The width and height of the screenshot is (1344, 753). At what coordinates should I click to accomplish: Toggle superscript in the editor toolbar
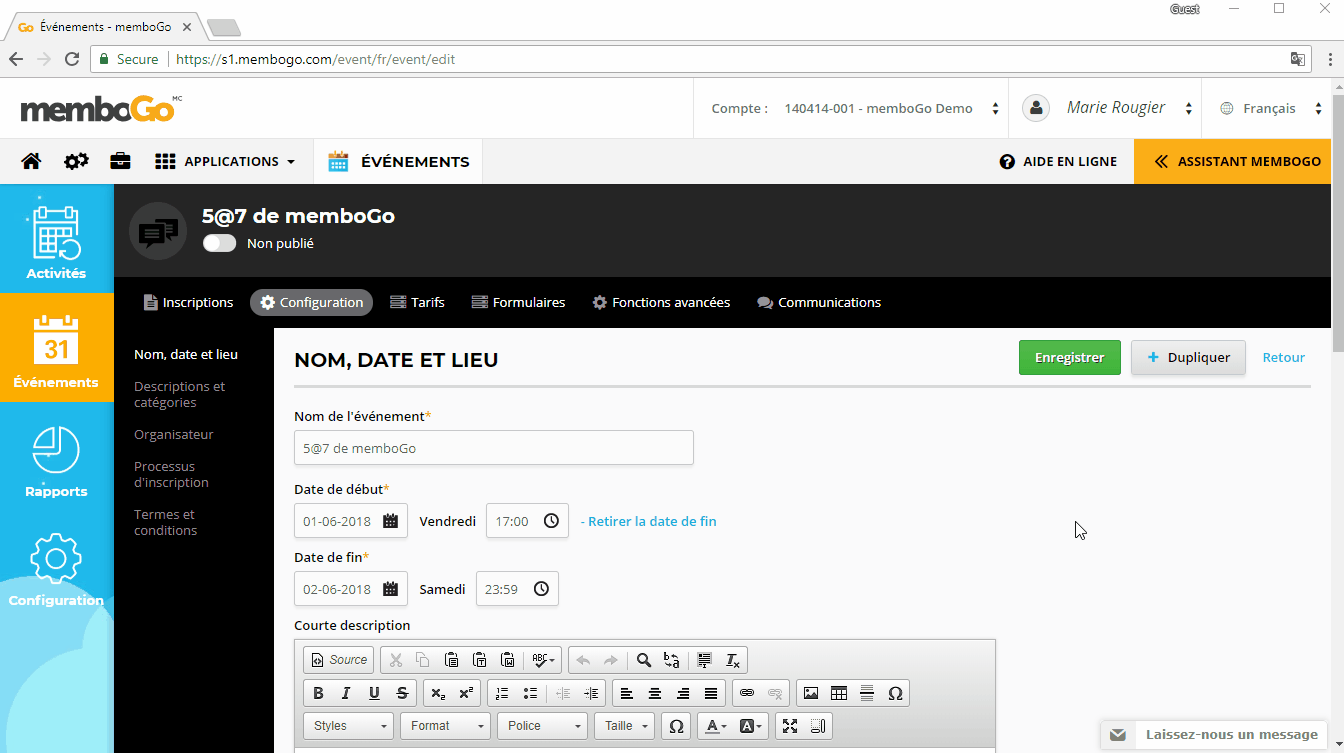465,693
